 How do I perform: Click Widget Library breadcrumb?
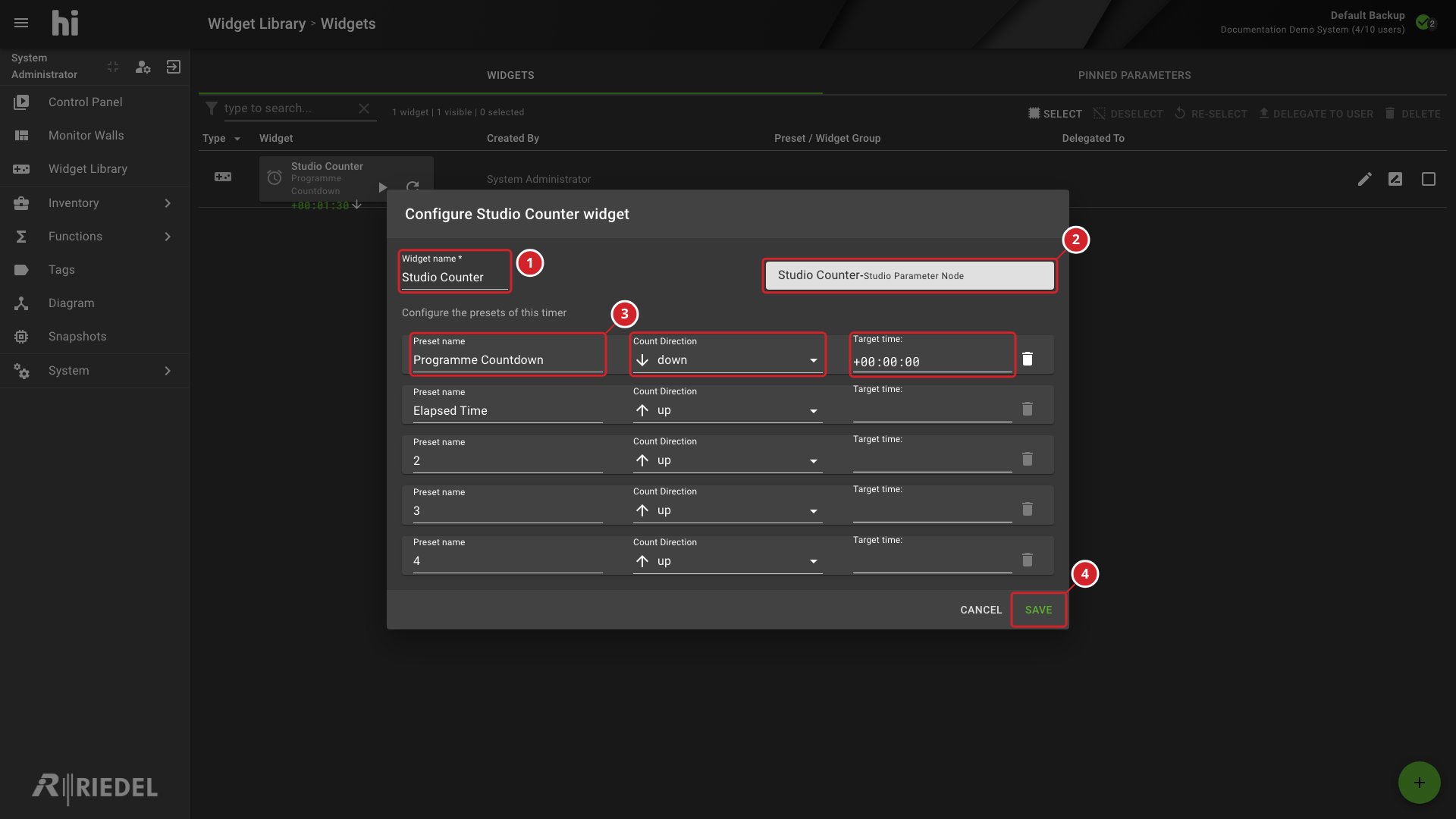[x=256, y=24]
